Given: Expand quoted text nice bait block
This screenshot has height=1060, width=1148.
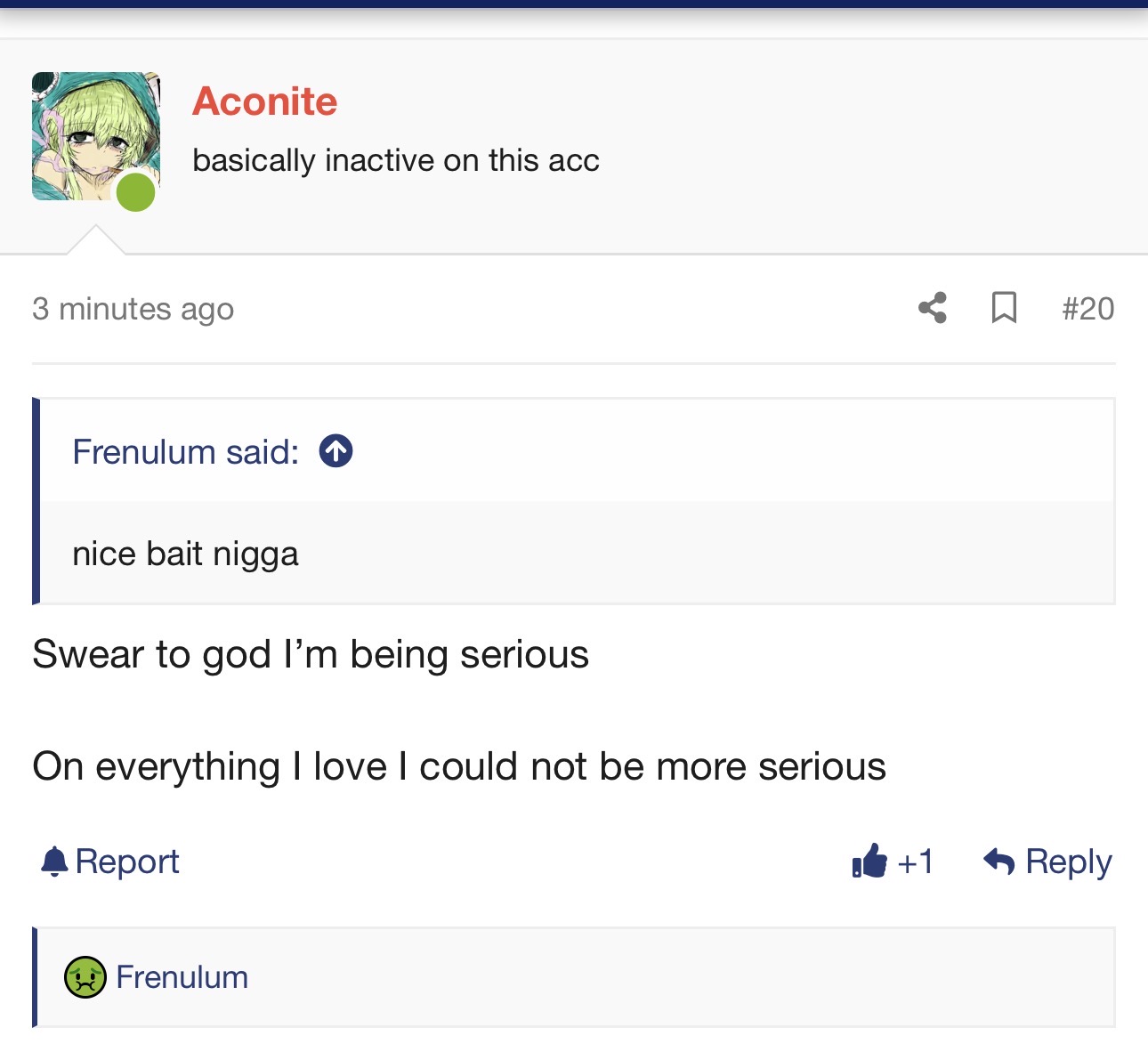Looking at the screenshot, I should click(578, 553).
